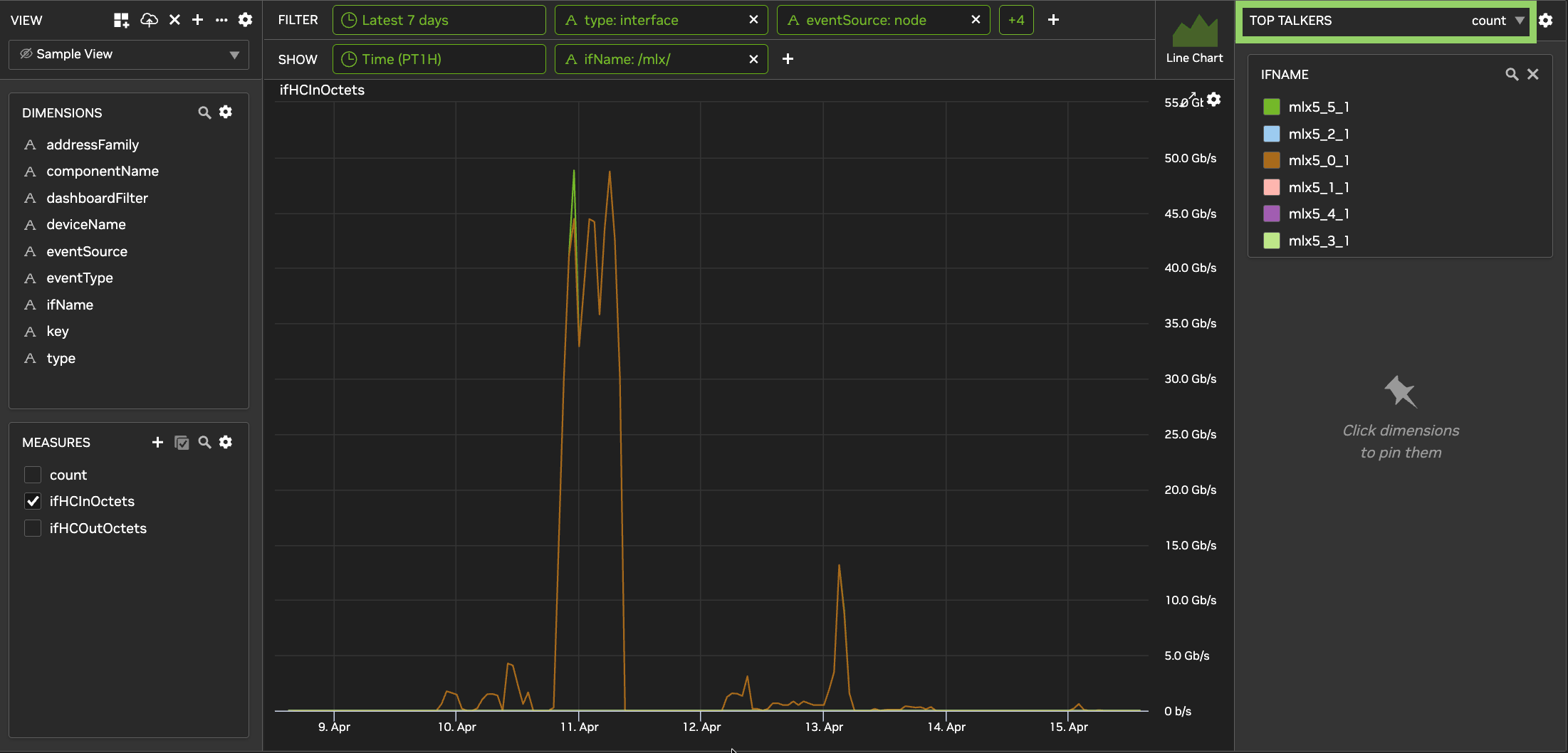Click the mlx5_4_1 interface entry
The image size is (1568, 753).
tap(1319, 214)
